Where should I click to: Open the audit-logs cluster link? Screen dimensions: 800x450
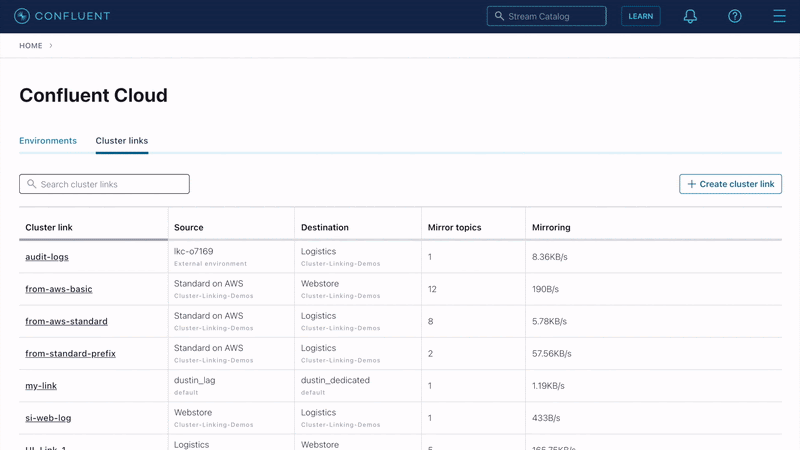tap(47, 257)
